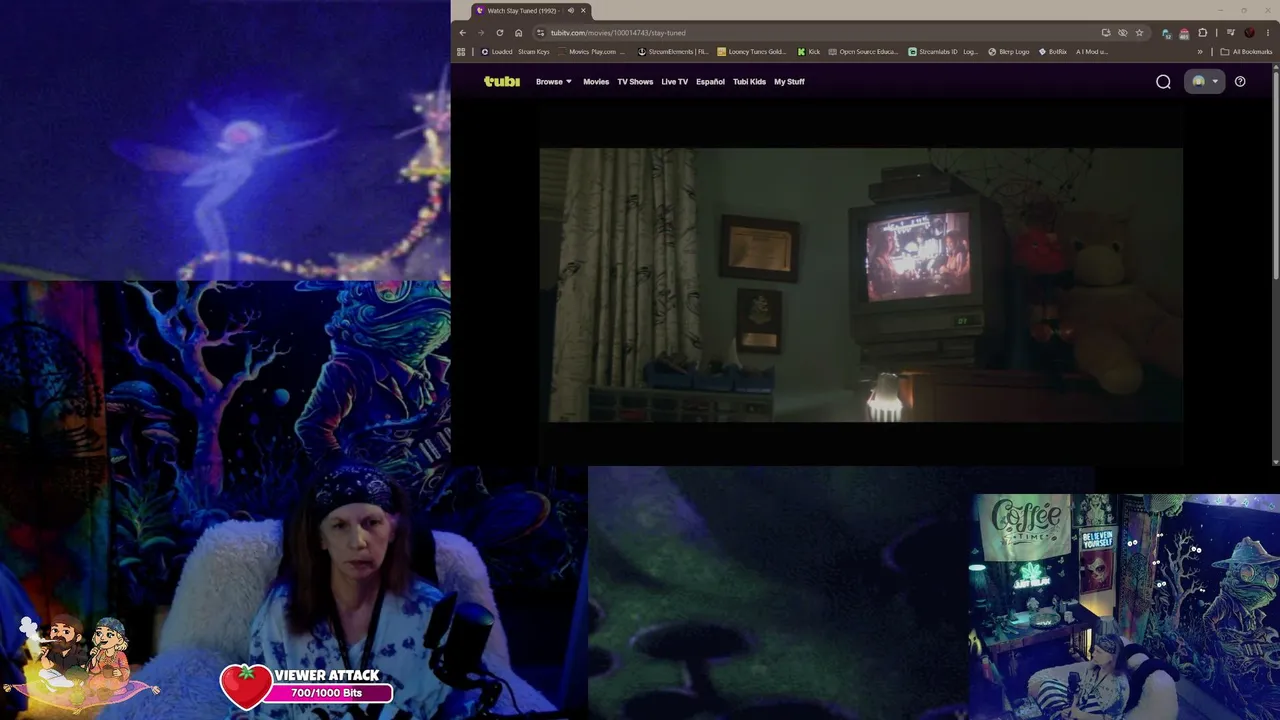Open My Stuff
The image size is (1280, 720).
[789, 82]
